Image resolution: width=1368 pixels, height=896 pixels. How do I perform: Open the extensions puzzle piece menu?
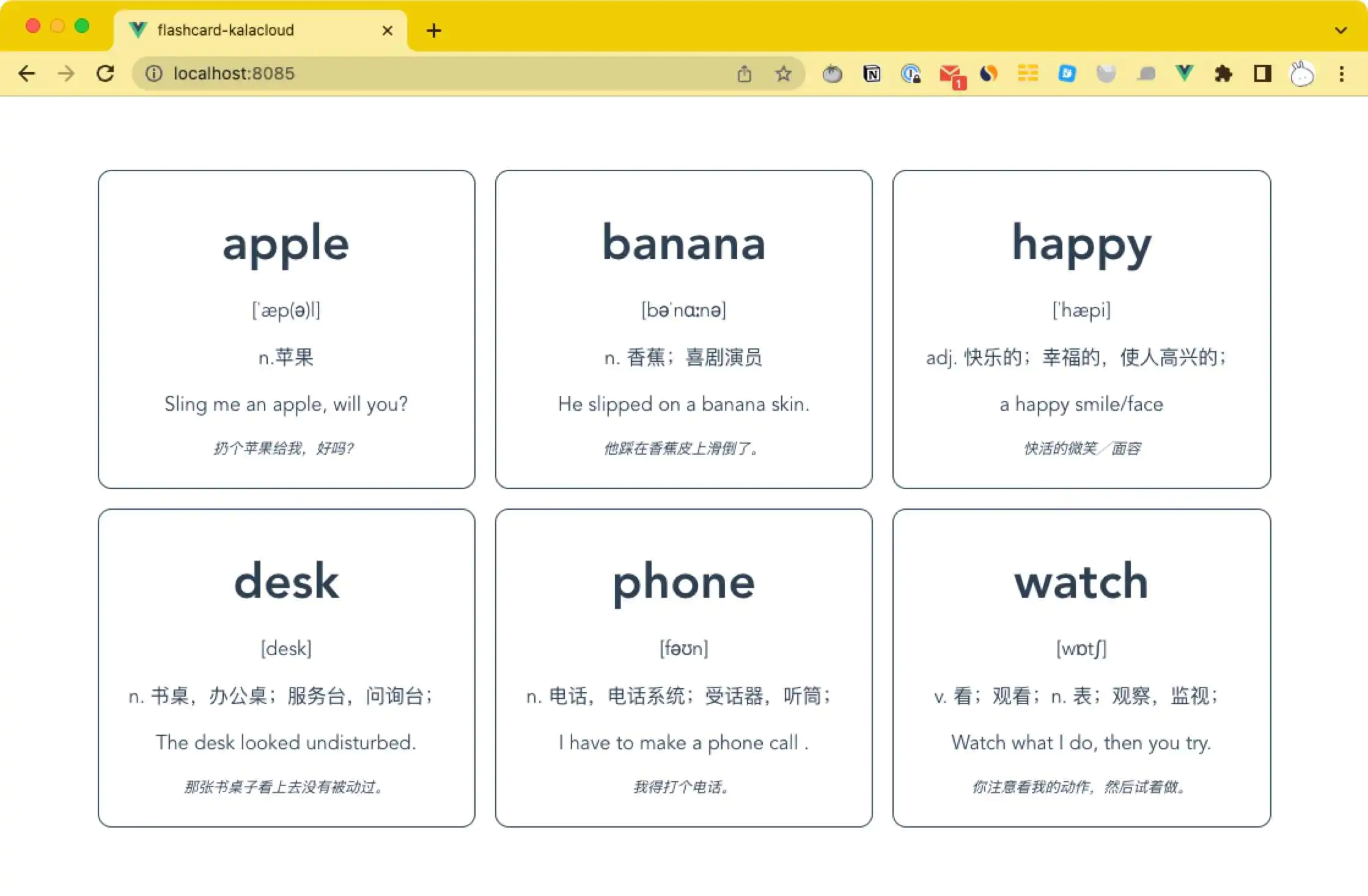point(1223,73)
